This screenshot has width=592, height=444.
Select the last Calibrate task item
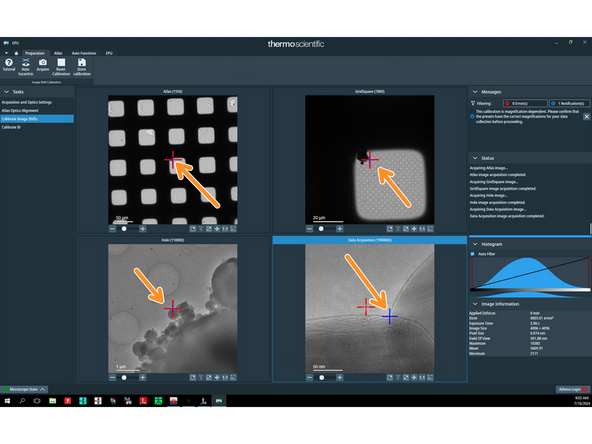[x=37, y=127]
